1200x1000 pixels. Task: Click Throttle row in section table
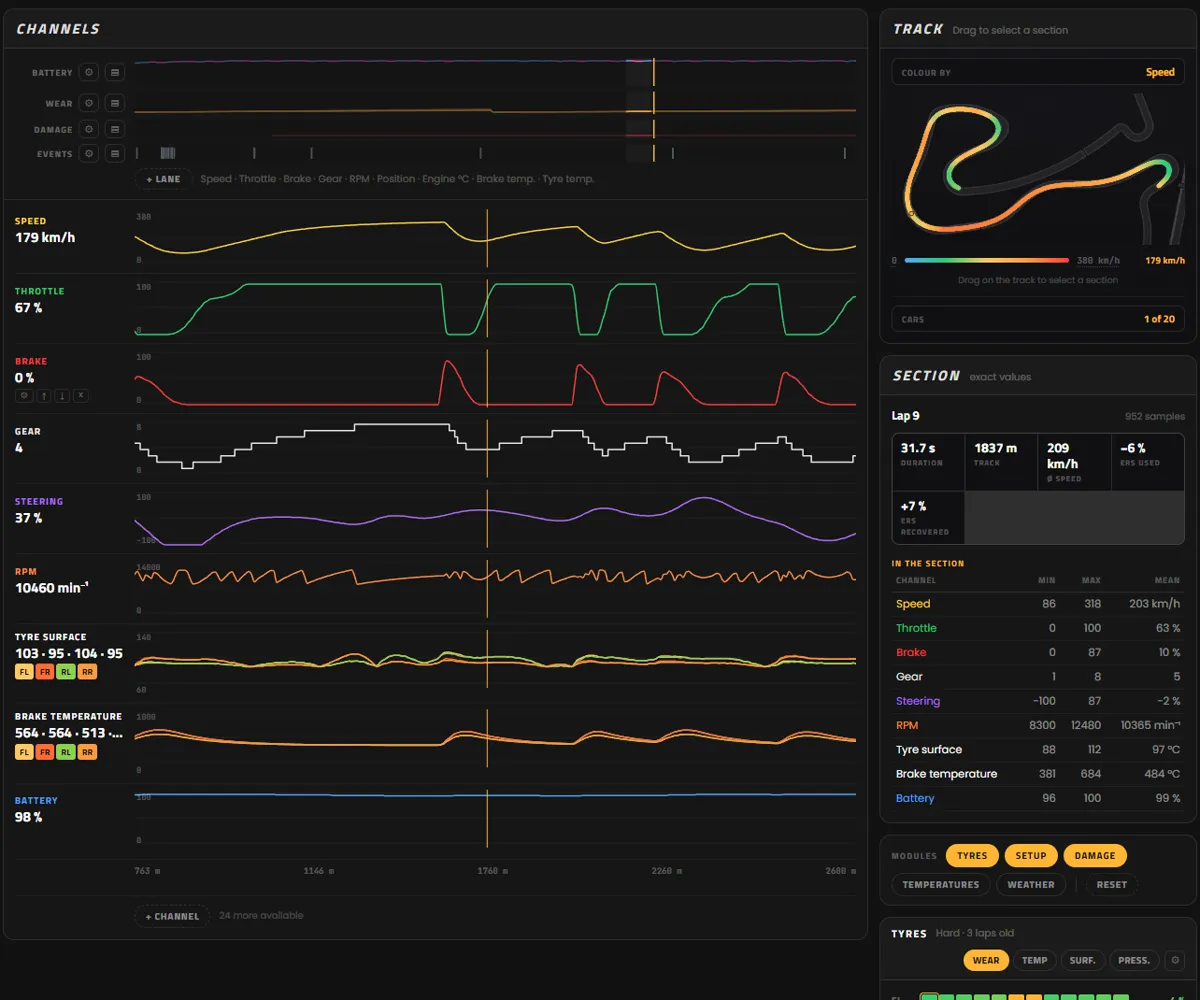click(1038, 628)
